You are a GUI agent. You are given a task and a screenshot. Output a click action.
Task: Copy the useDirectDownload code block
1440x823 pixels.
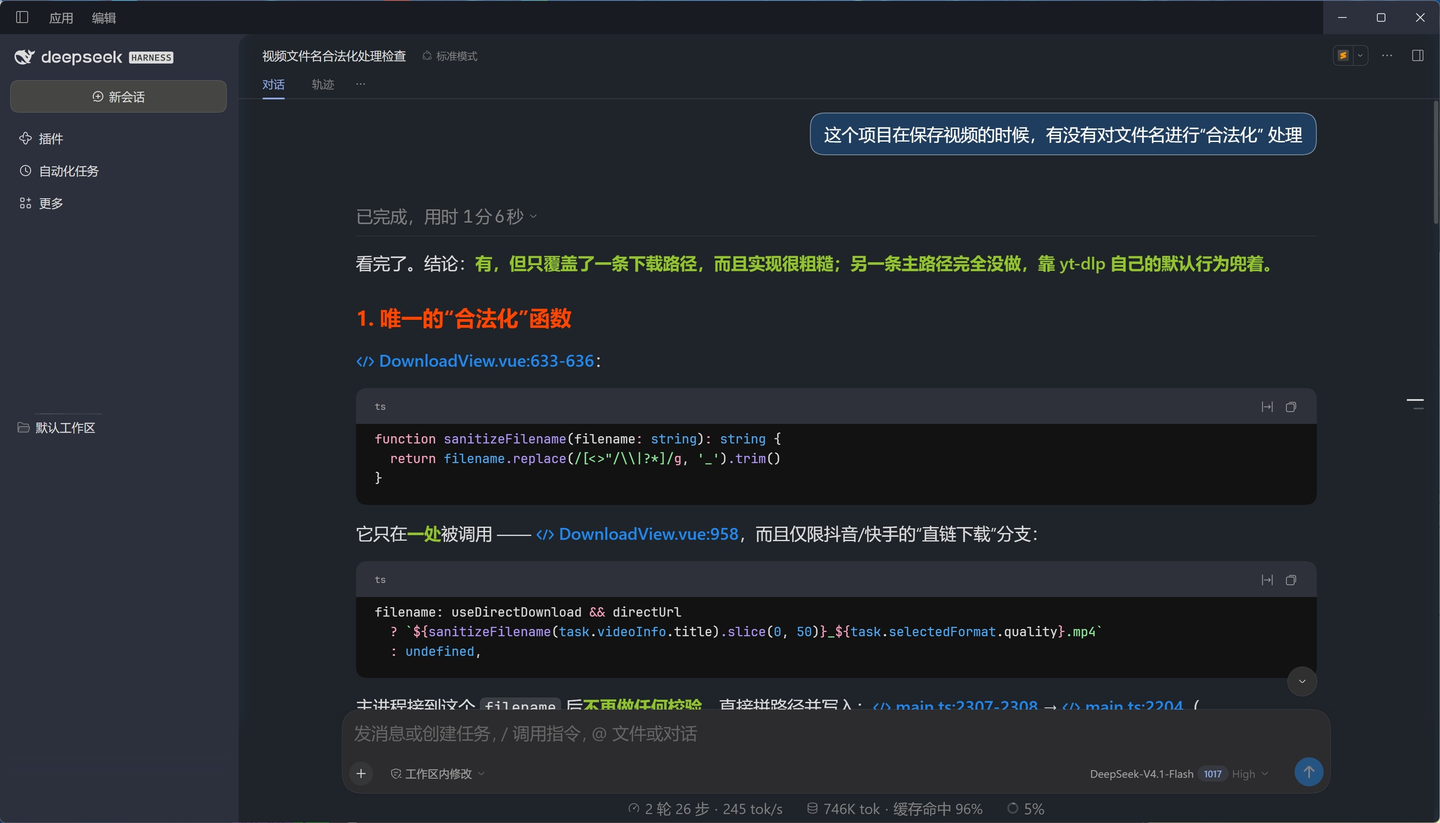[1291, 580]
